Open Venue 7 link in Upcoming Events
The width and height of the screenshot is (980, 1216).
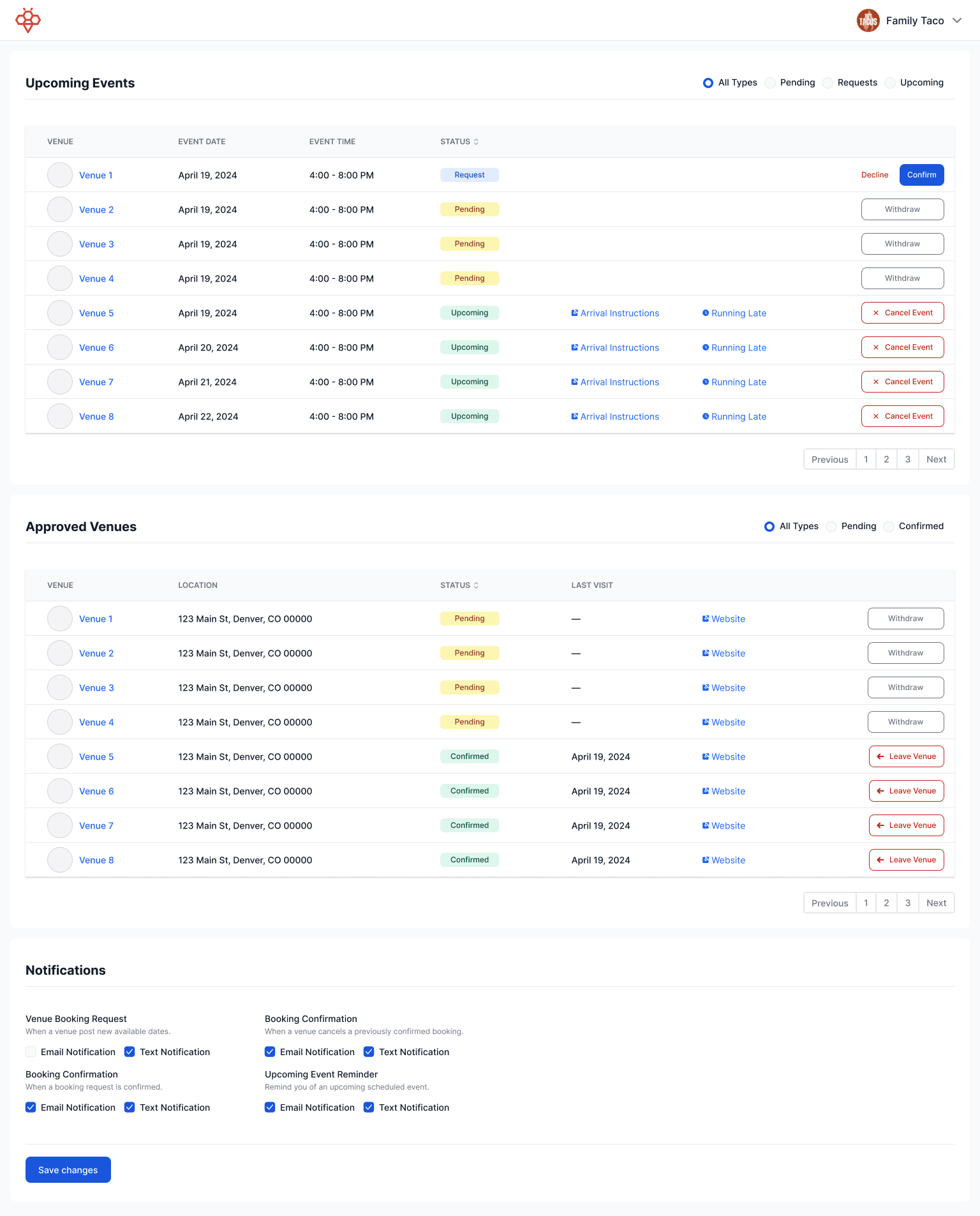[x=96, y=382]
